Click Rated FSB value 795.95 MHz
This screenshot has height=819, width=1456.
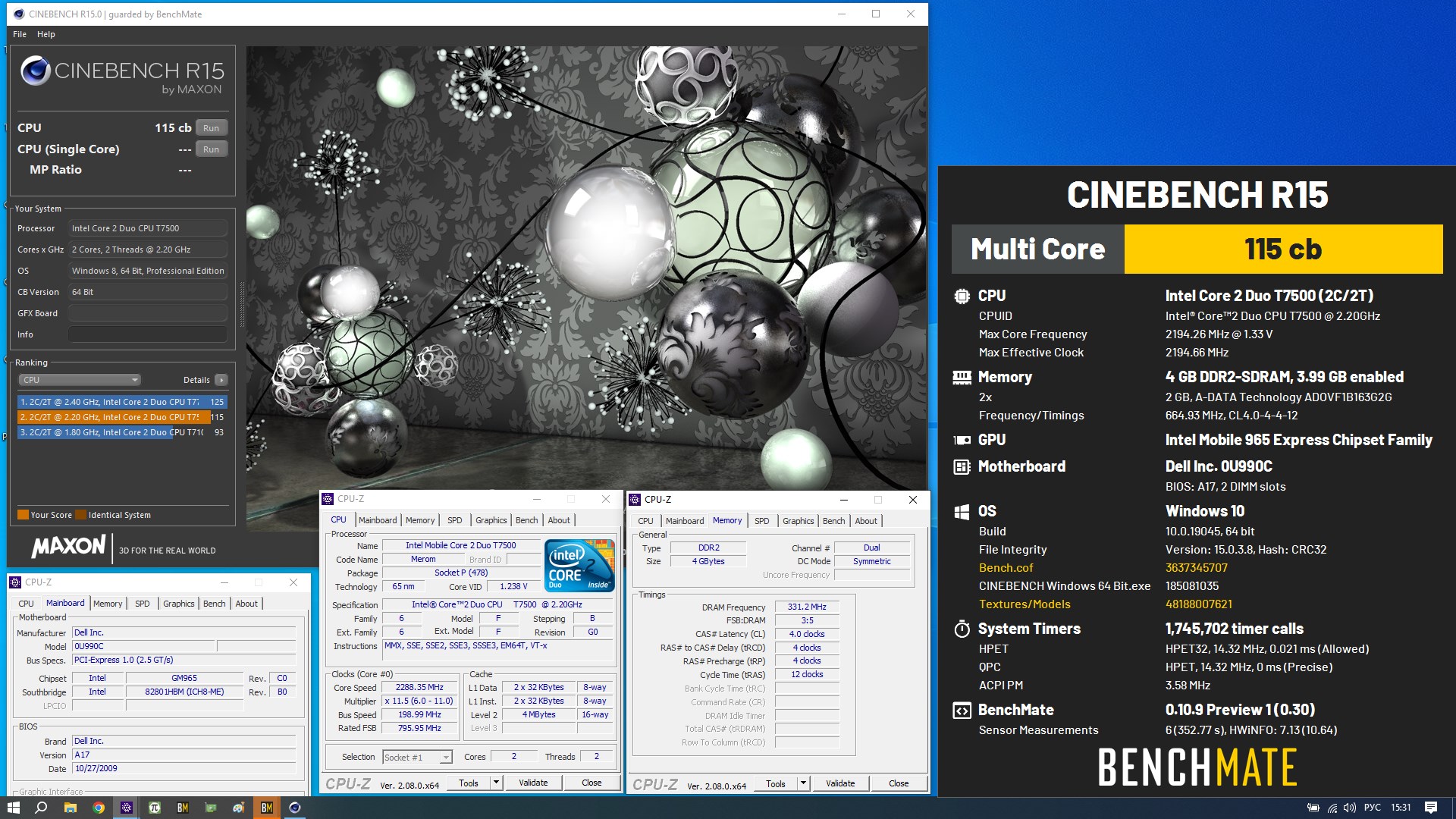[x=419, y=728]
